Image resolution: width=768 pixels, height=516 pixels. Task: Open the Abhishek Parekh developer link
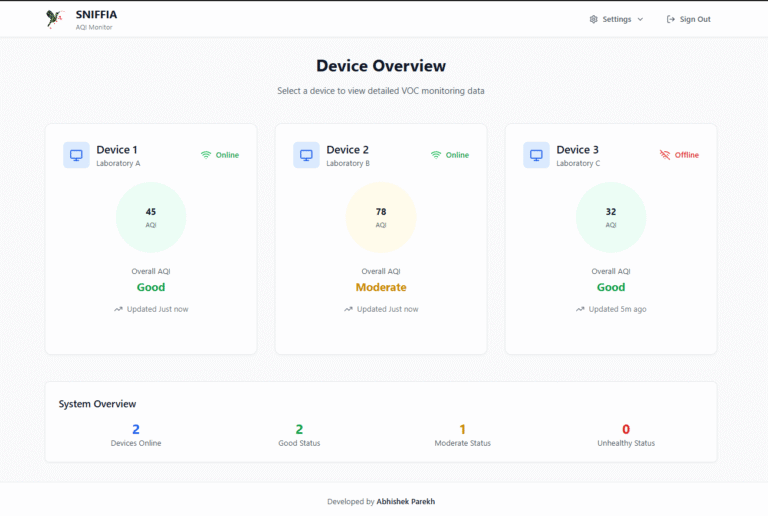[408, 501]
